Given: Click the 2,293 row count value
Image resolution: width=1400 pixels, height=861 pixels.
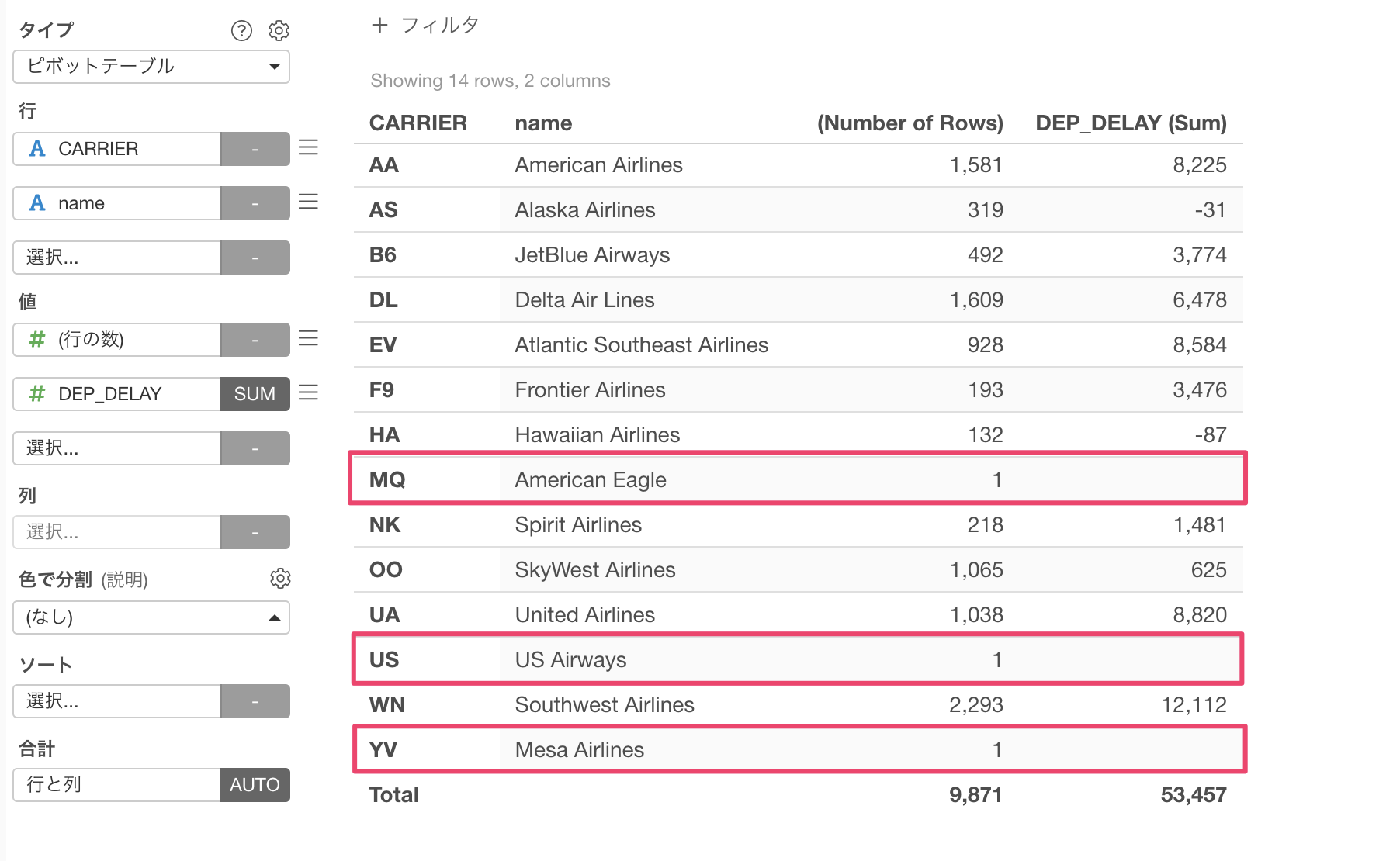Looking at the screenshot, I should click(976, 705).
